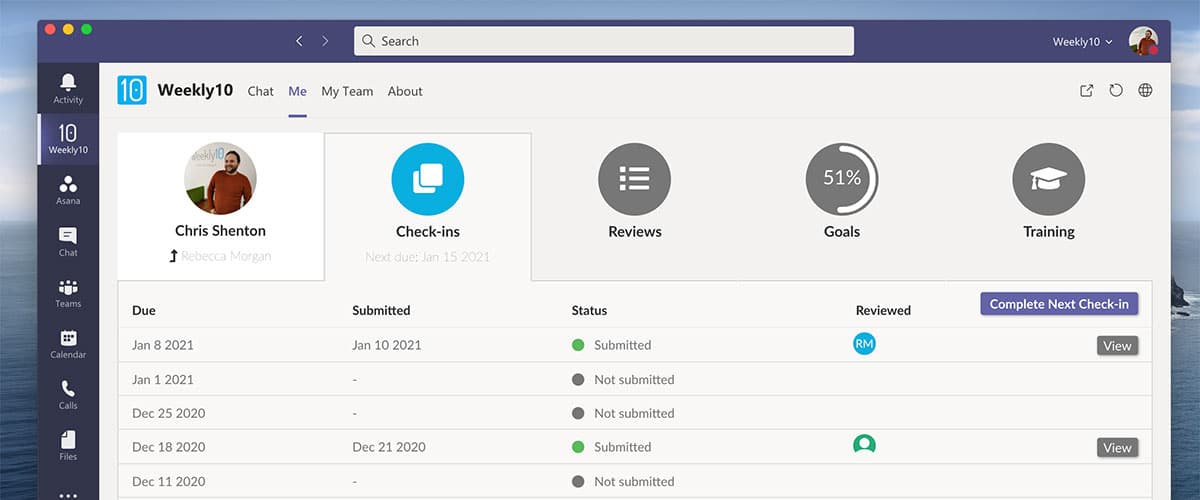This screenshot has height=500, width=1200.
Task: Open Calls in the sidebar
Action: (68, 394)
